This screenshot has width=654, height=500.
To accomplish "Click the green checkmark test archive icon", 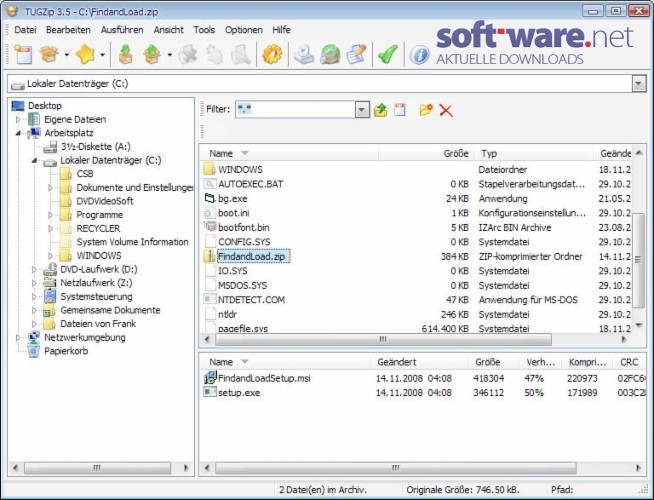I will click(x=387, y=54).
